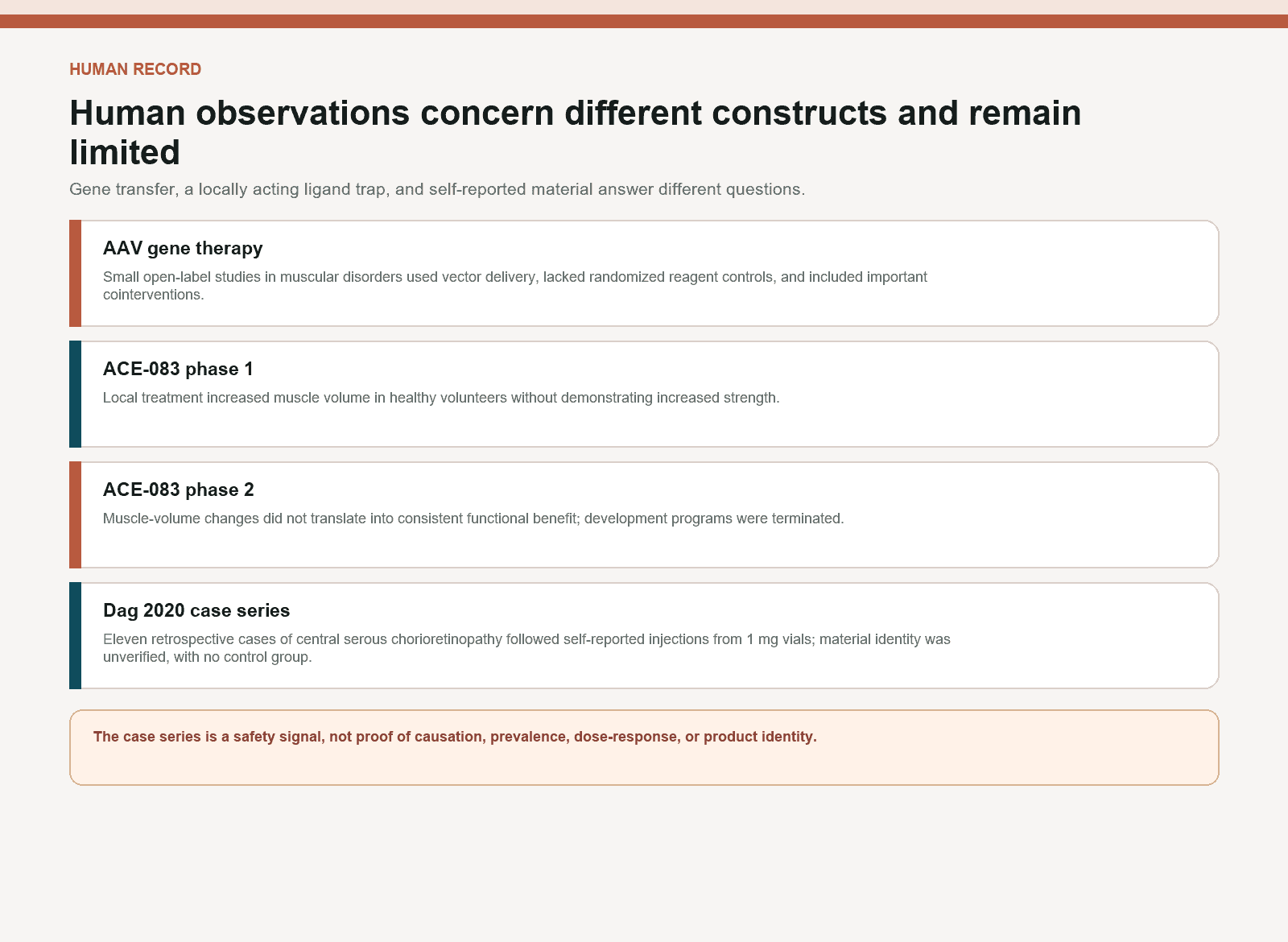Open the ACE-083 phase 1 card
This screenshot has width=1288, height=942.
click(x=644, y=395)
